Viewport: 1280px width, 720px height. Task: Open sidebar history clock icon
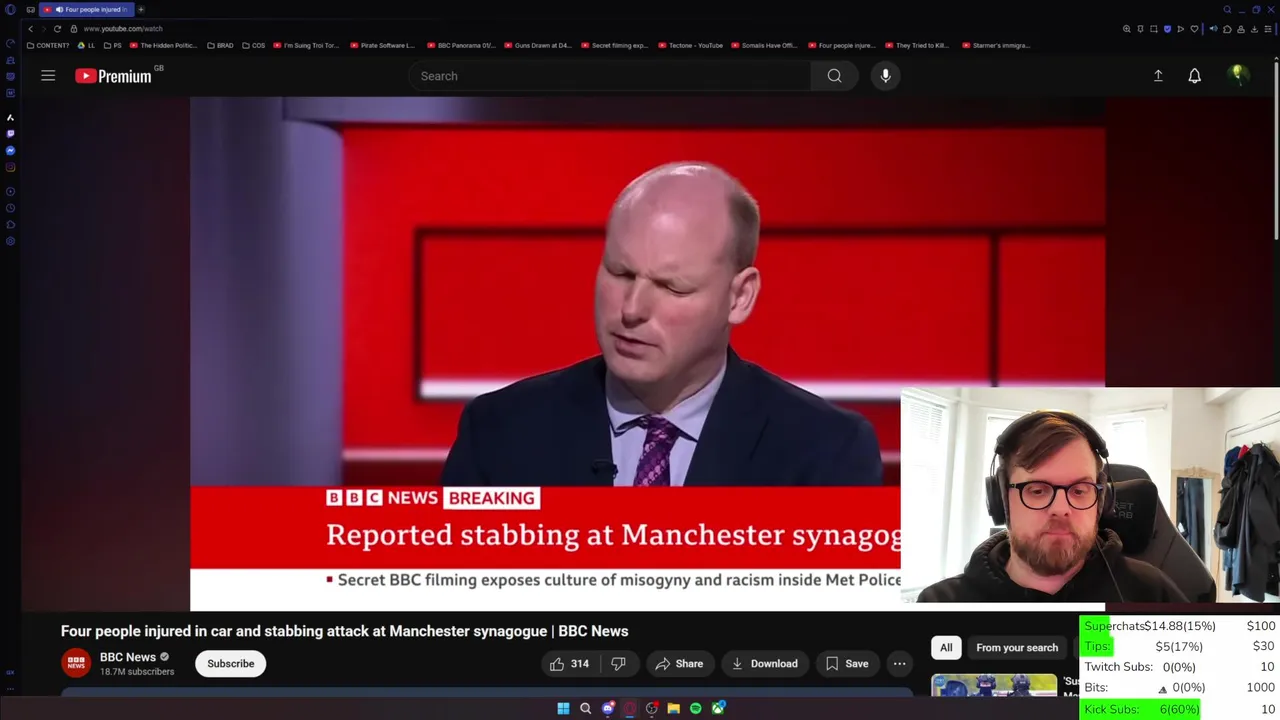[x=10, y=208]
